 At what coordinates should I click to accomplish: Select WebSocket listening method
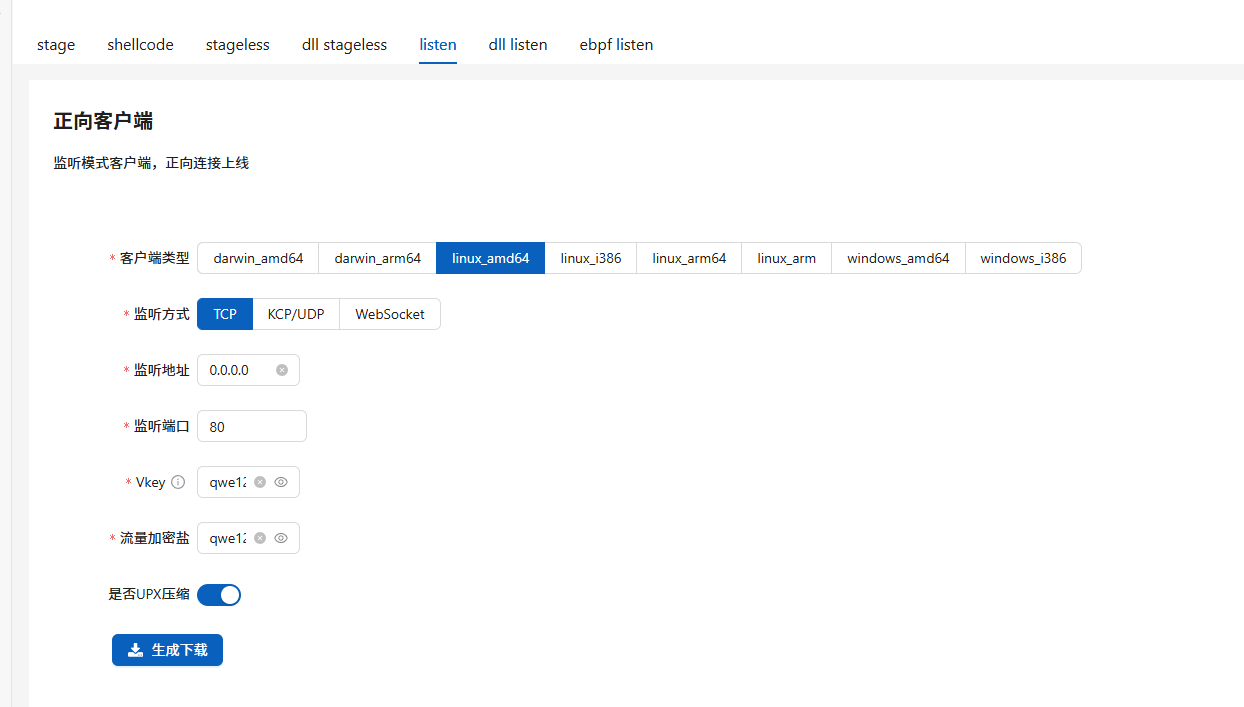[390, 314]
